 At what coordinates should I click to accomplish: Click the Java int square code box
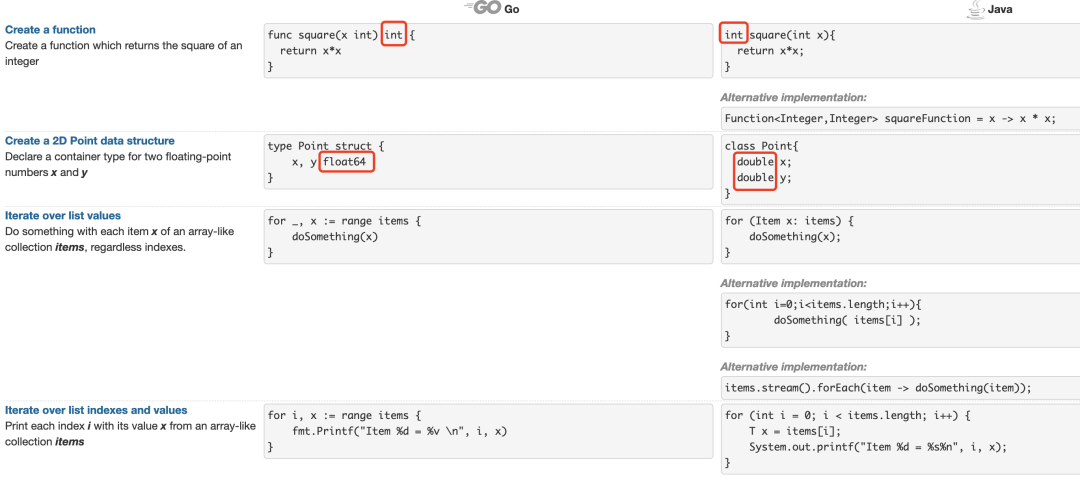click(x=900, y=51)
